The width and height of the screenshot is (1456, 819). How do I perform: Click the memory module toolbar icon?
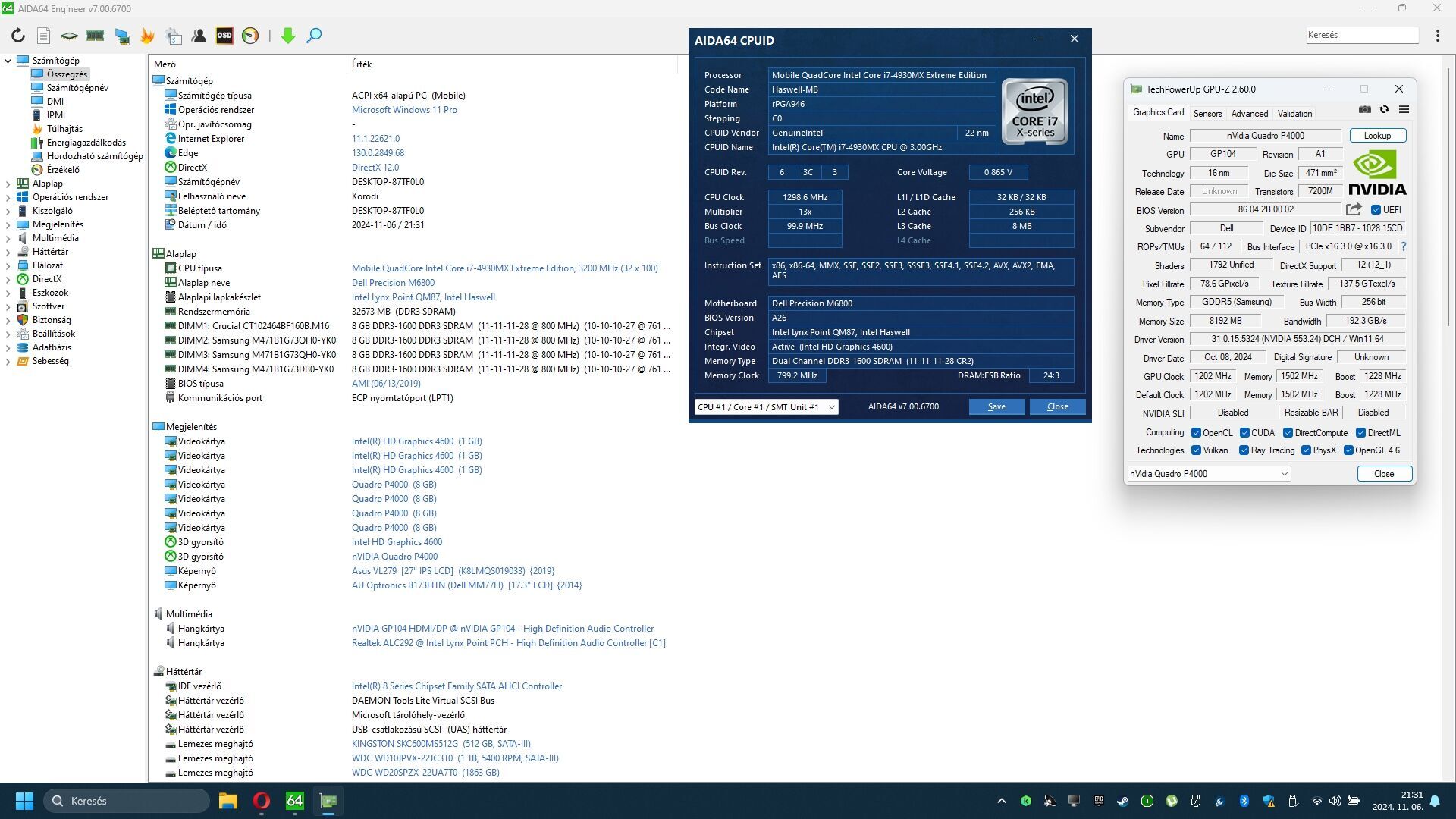95,36
